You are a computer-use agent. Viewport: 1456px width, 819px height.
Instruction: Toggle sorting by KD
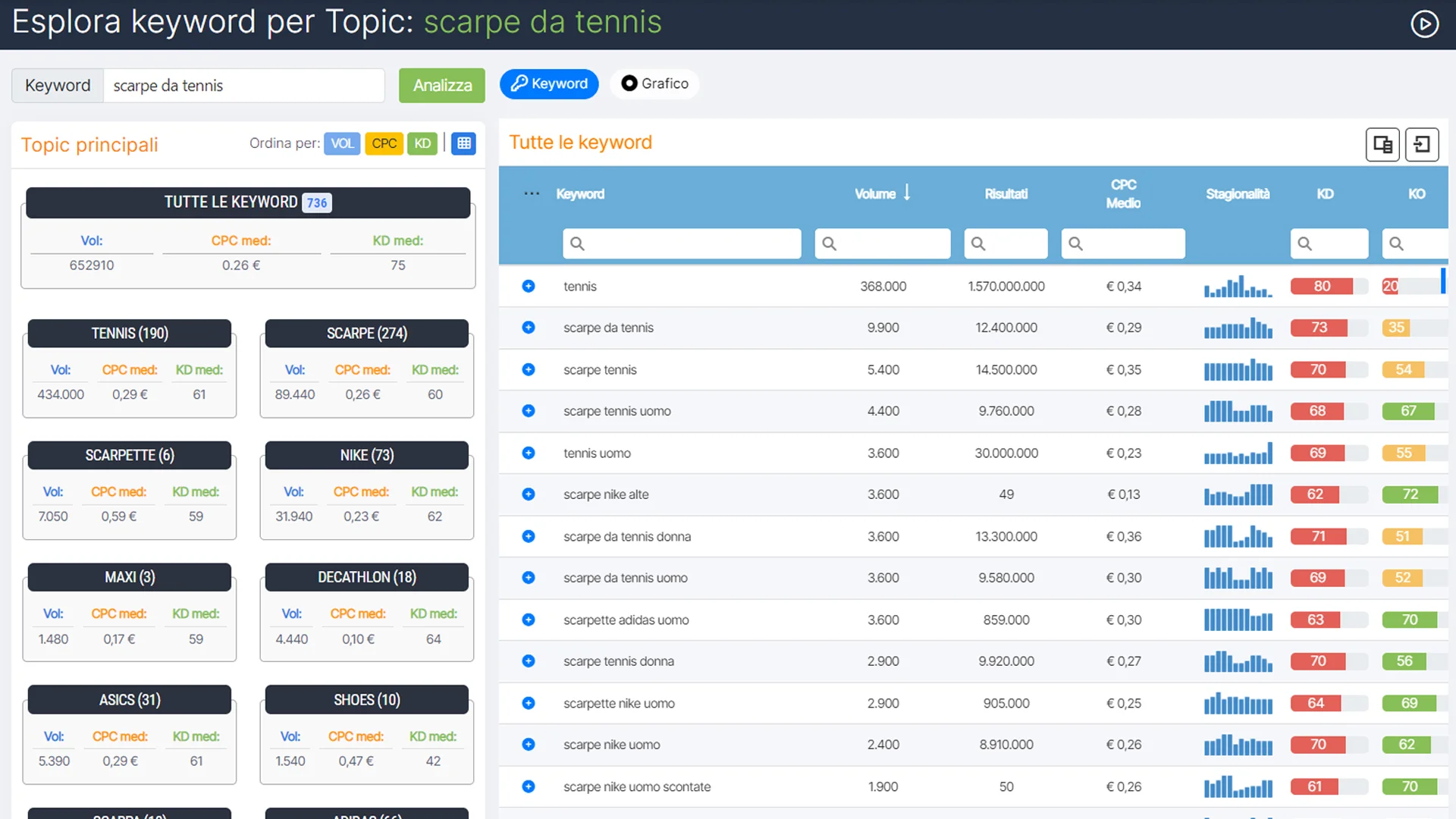422,143
